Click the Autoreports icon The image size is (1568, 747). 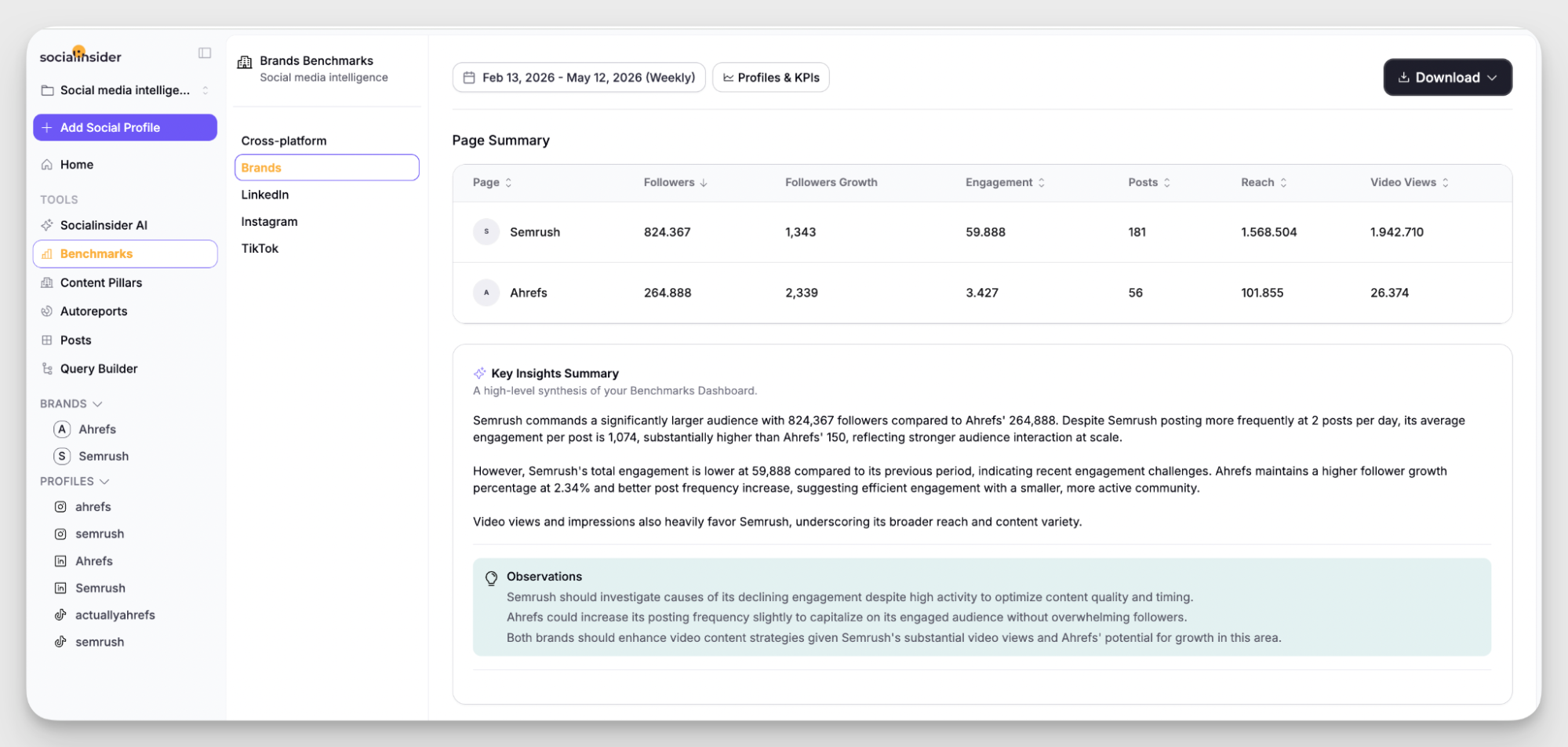pyautogui.click(x=47, y=312)
